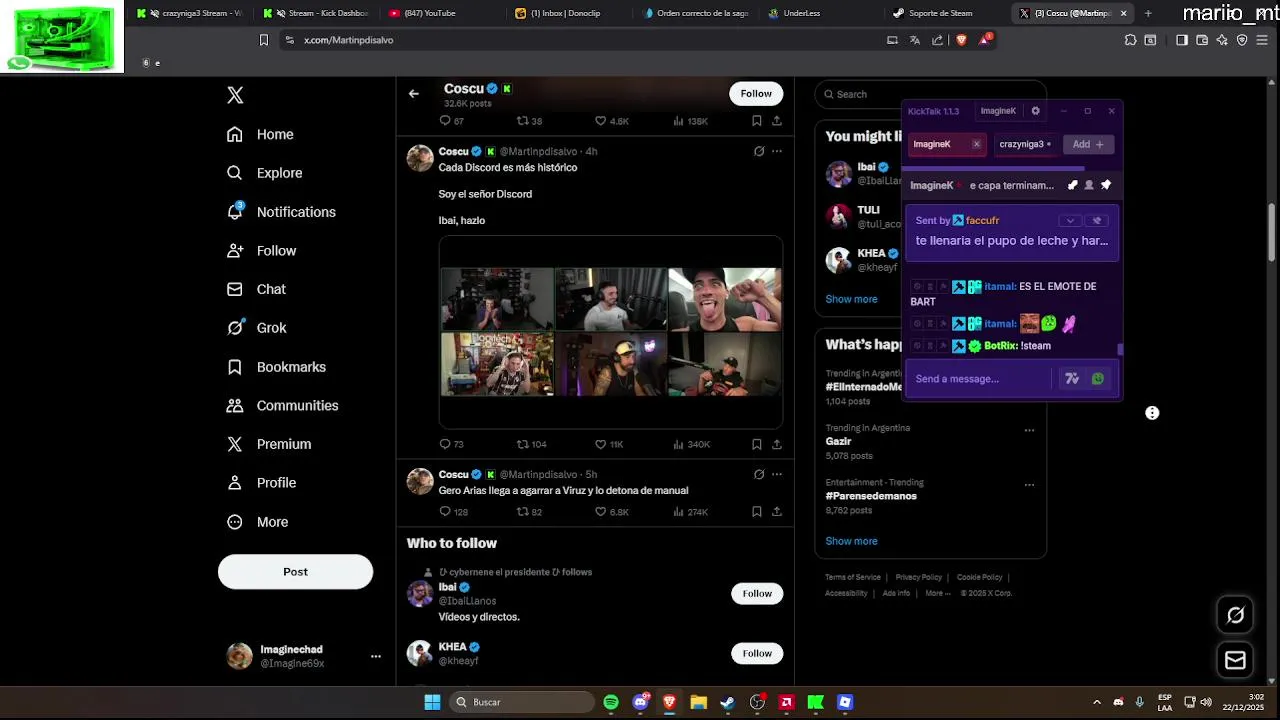Viewport: 1280px width, 720px height.
Task: Open Grok action on the 'Cada Discord' post
Action: point(759,151)
